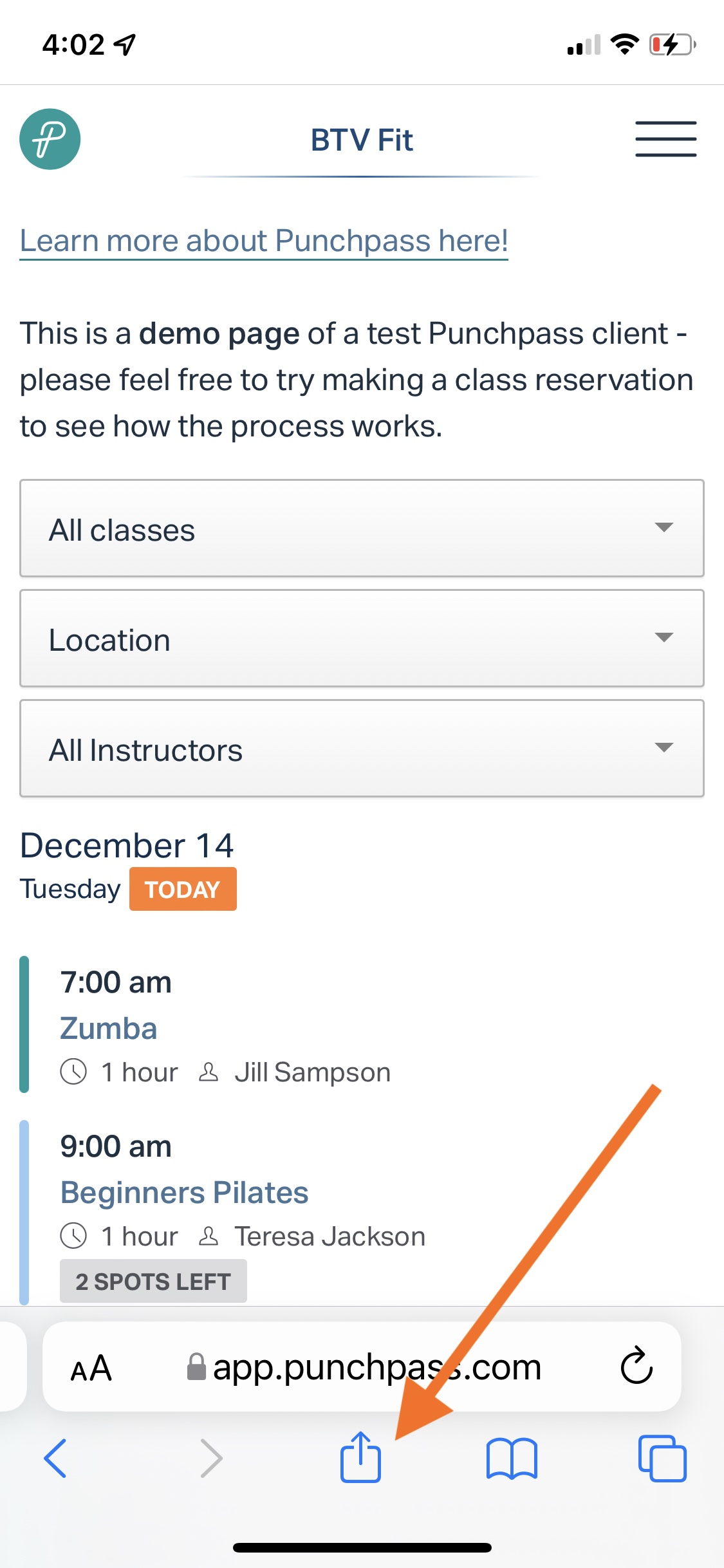The image size is (724, 1568).
Task: Follow the Learn more about Punchpass link
Action: tap(264, 241)
